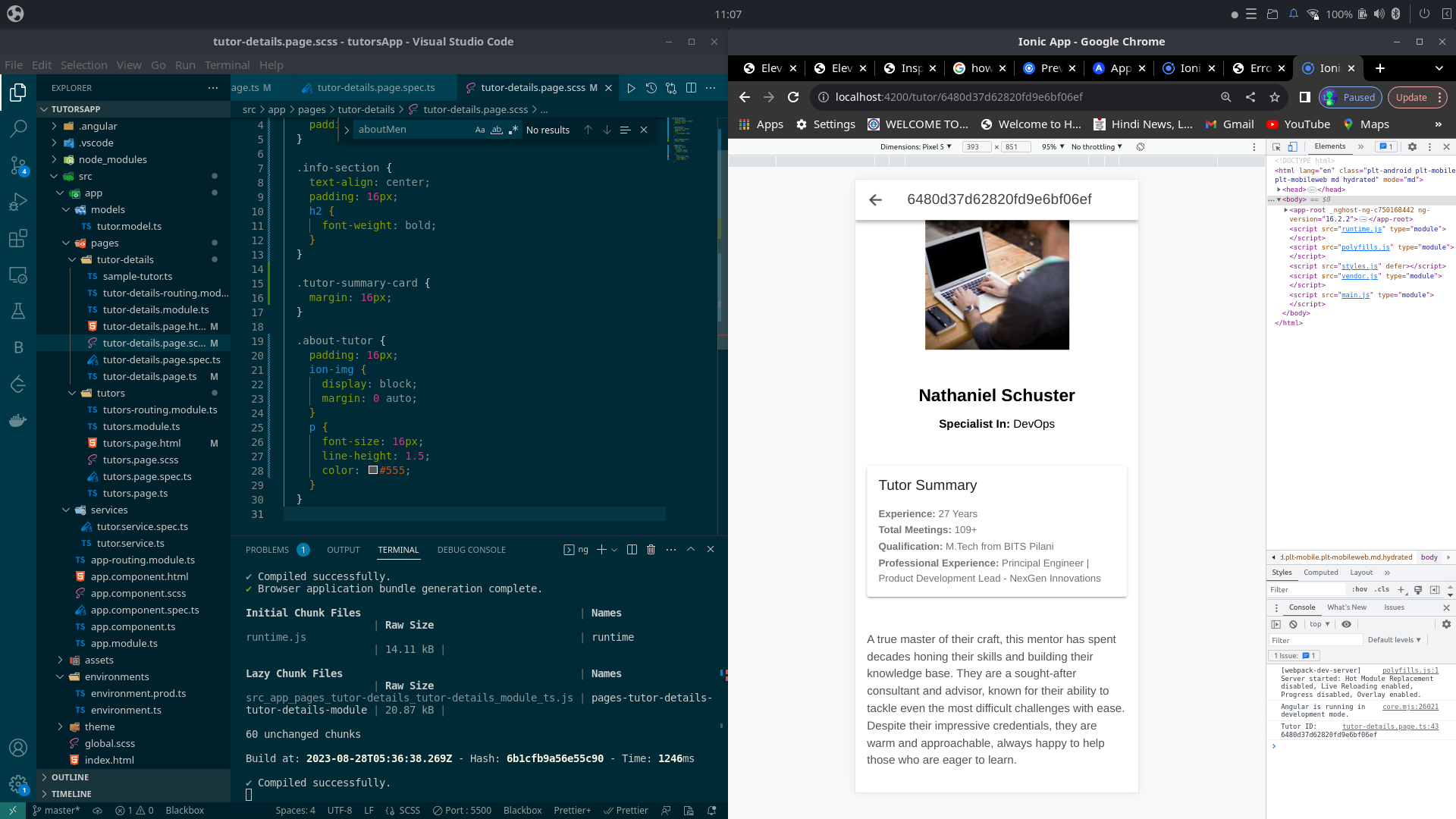Toggle :hov element state in Styles pane
1456x819 pixels.
coord(1360,589)
